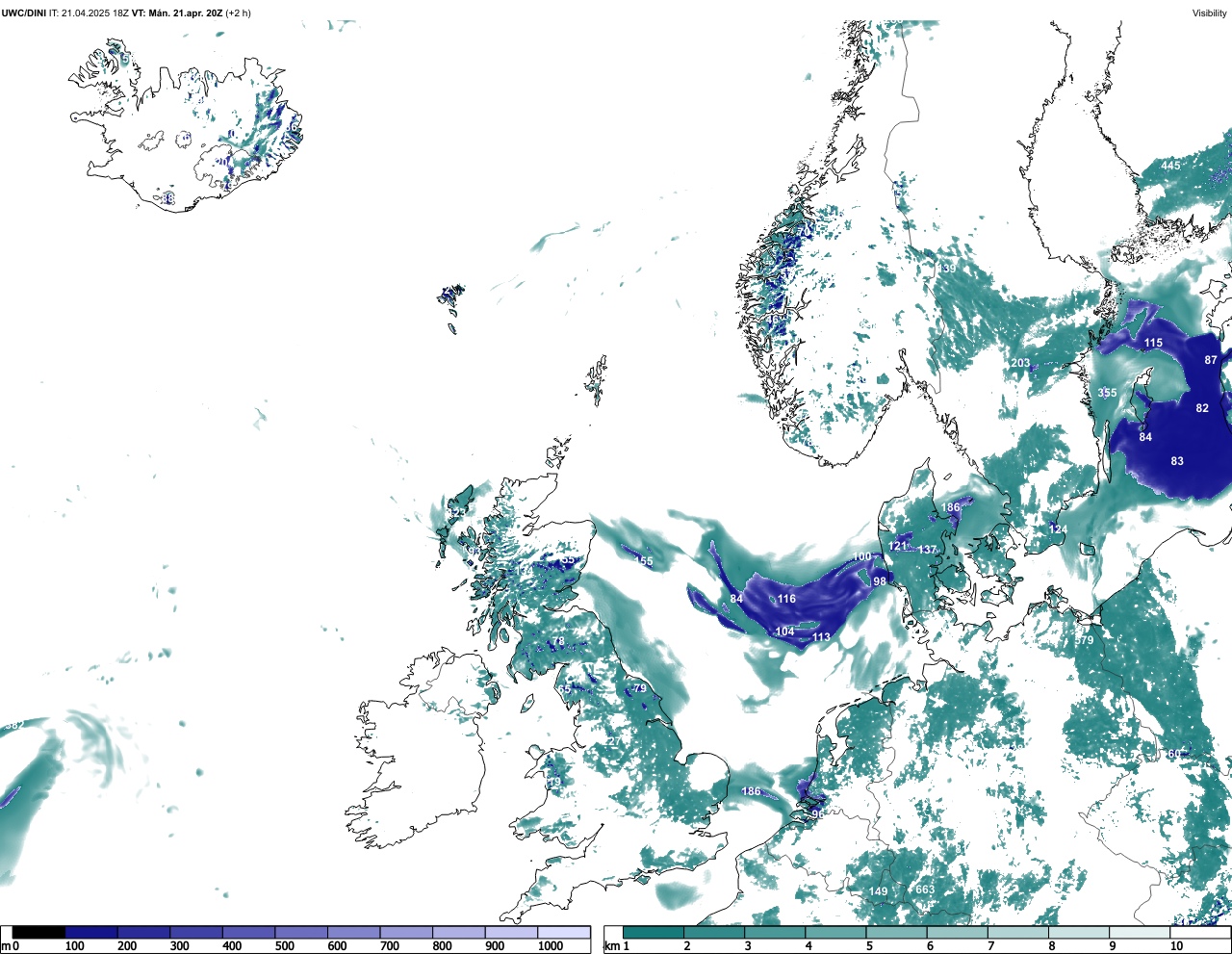This screenshot has width=1232, height=954.
Task: Click the '445' visibility value over Finland
Action: pos(1169,166)
